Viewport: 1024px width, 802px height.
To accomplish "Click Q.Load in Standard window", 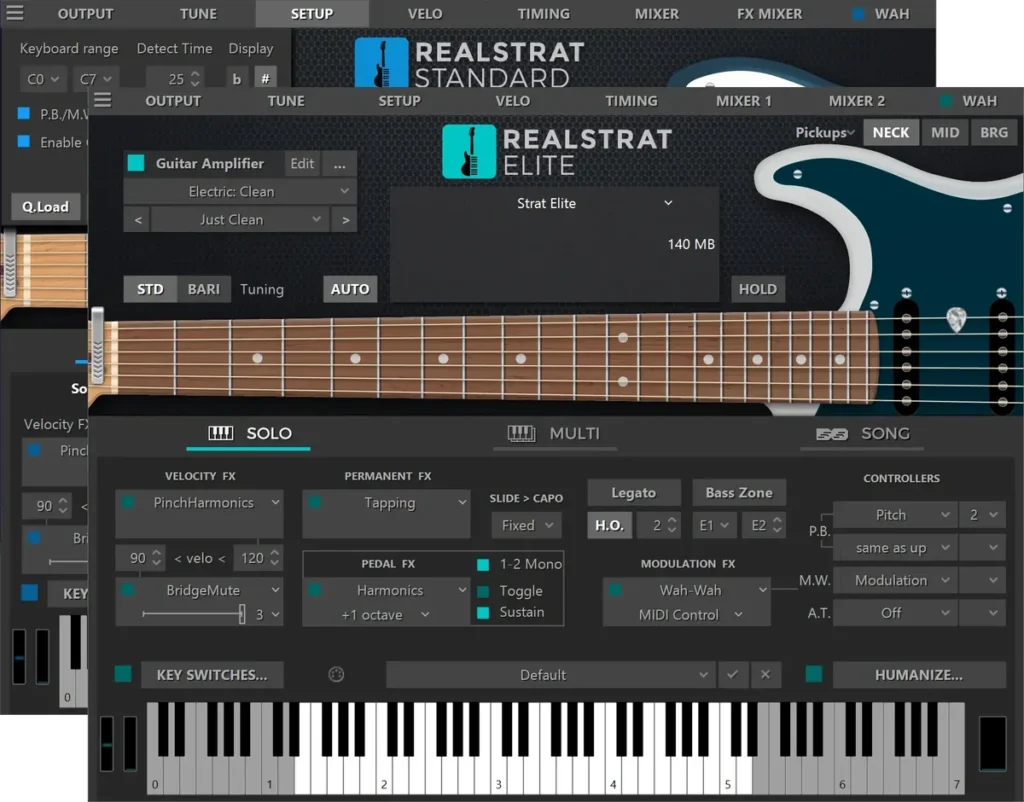I will pos(45,206).
